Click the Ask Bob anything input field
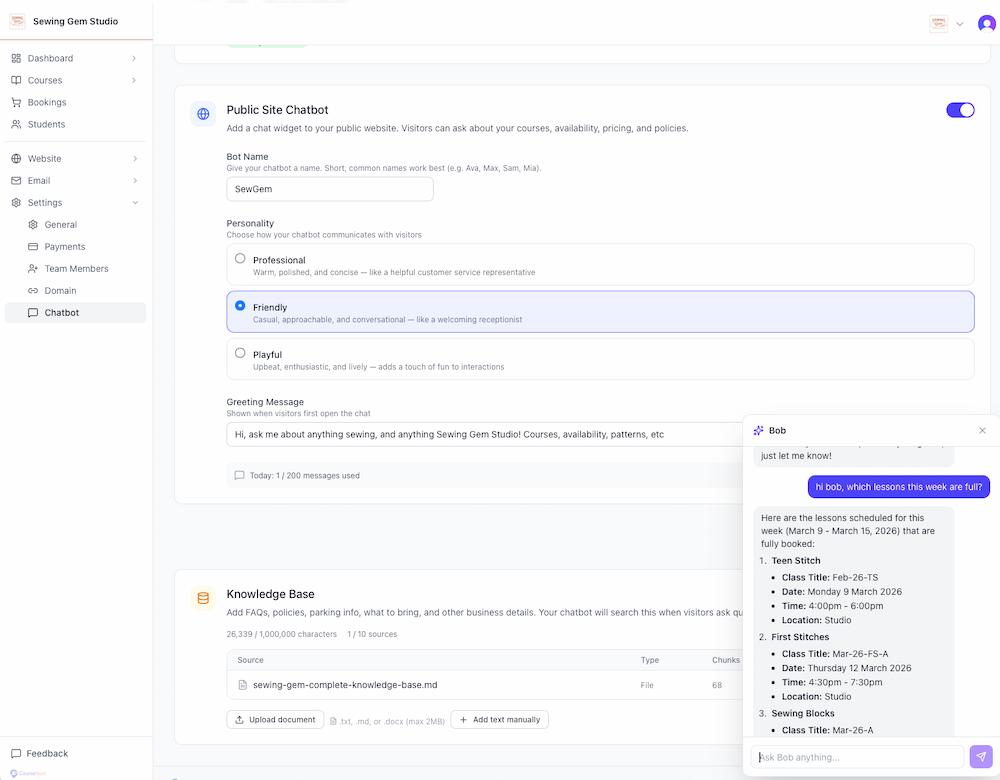The height and width of the screenshot is (780, 1000). point(857,756)
